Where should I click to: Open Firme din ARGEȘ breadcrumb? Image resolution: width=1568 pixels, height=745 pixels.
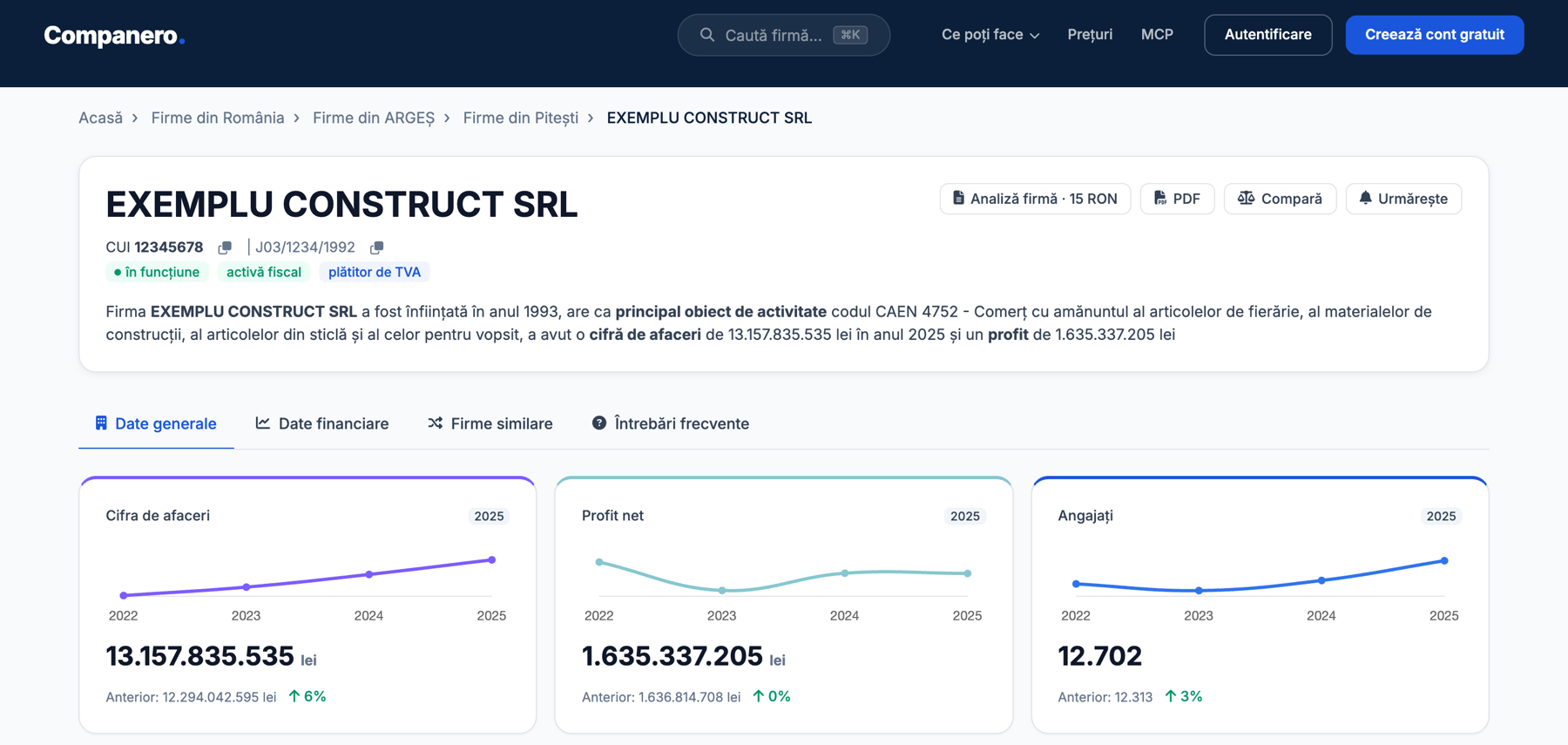pos(374,118)
